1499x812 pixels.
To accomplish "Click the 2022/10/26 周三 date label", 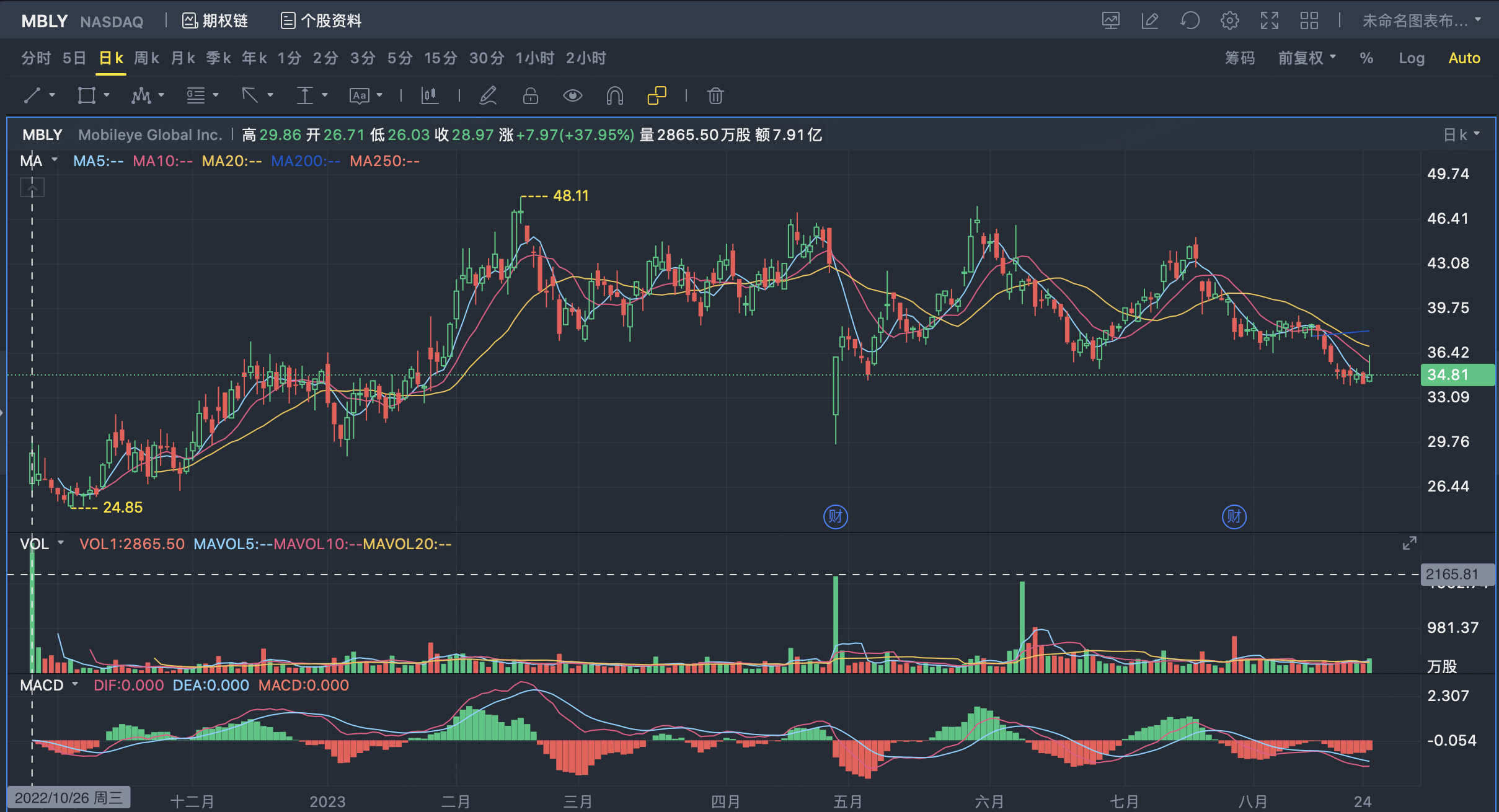I will point(69,797).
